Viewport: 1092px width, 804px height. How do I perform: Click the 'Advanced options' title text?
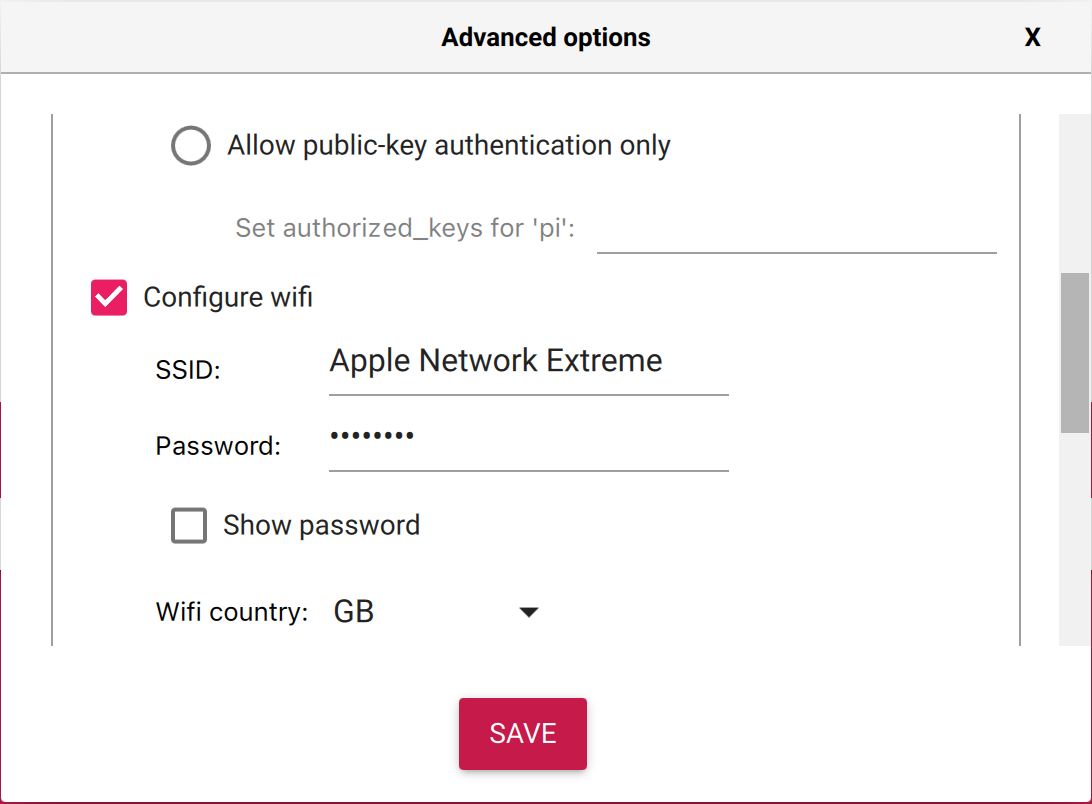[x=546, y=37]
